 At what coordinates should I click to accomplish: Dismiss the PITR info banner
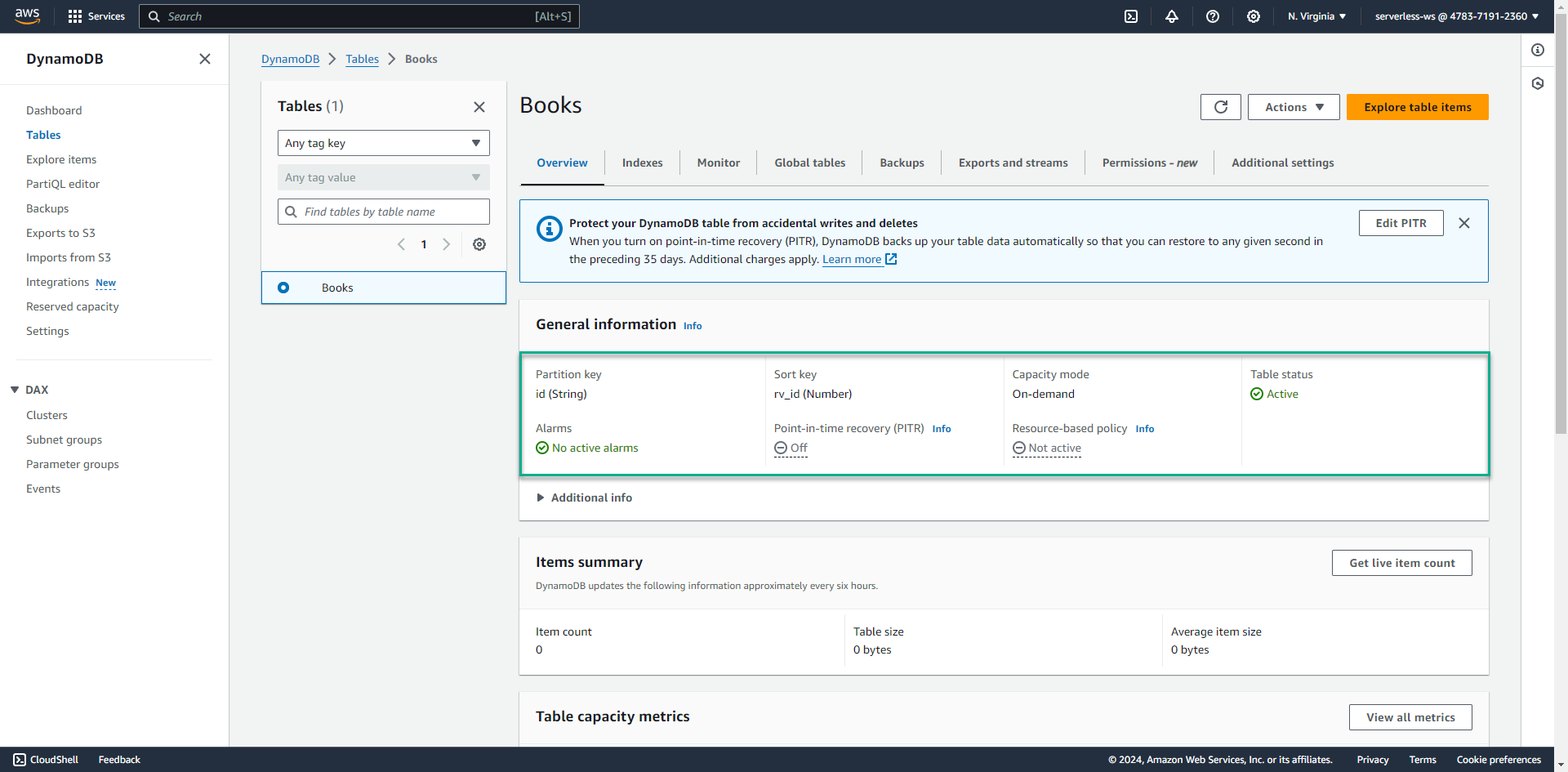click(x=1464, y=223)
